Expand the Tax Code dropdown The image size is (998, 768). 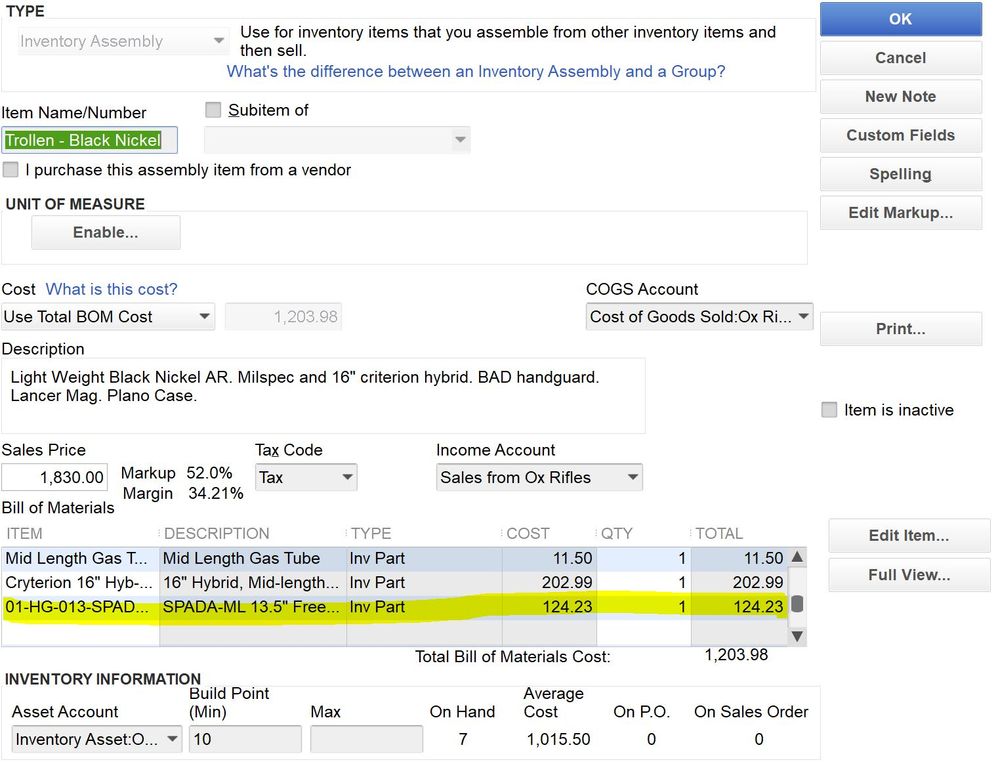click(x=346, y=478)
